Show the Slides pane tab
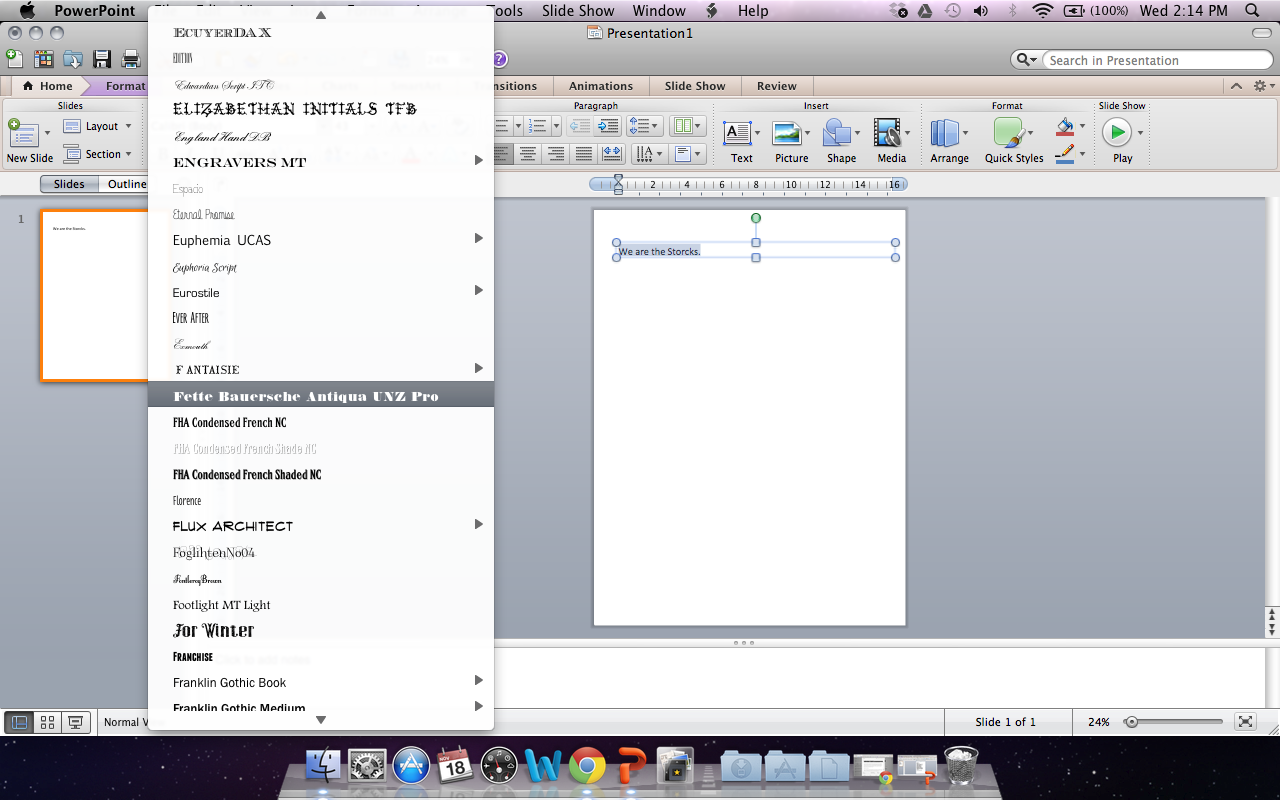The image size is (1280, 800). (69, 184)
